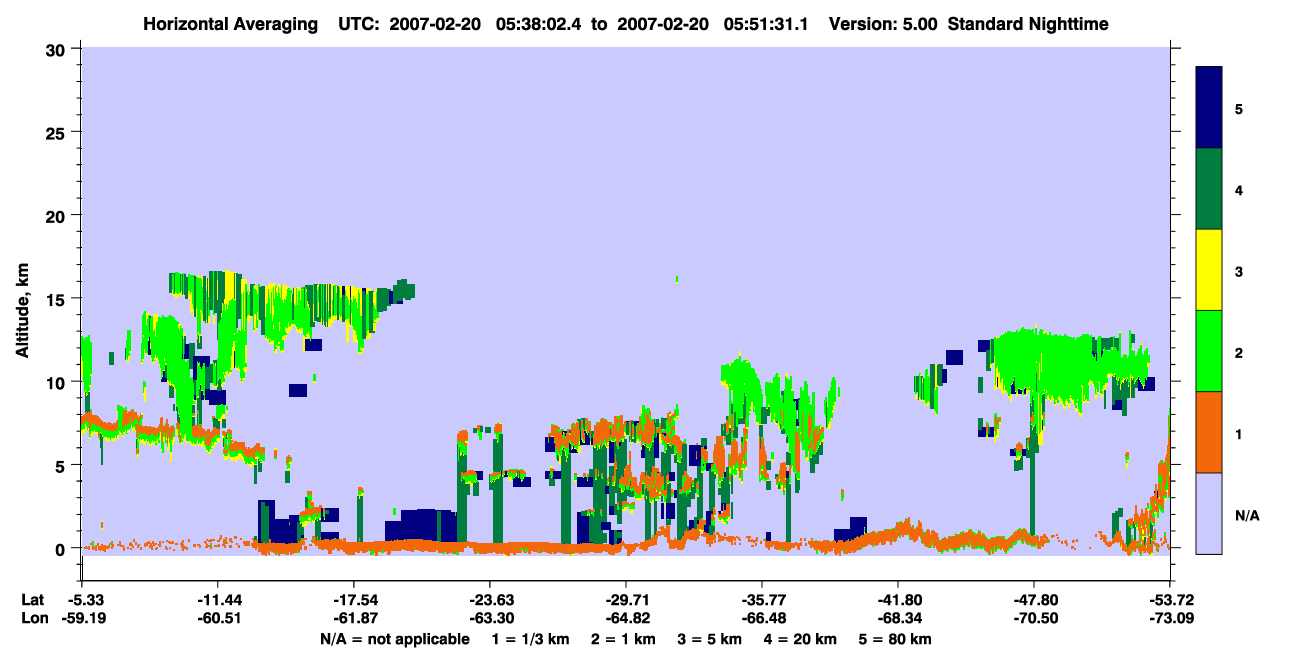Screen dimensions: 1300x667
Task: Click start time '05:38:02.4' in the title
Action: (x=539, y=24)
